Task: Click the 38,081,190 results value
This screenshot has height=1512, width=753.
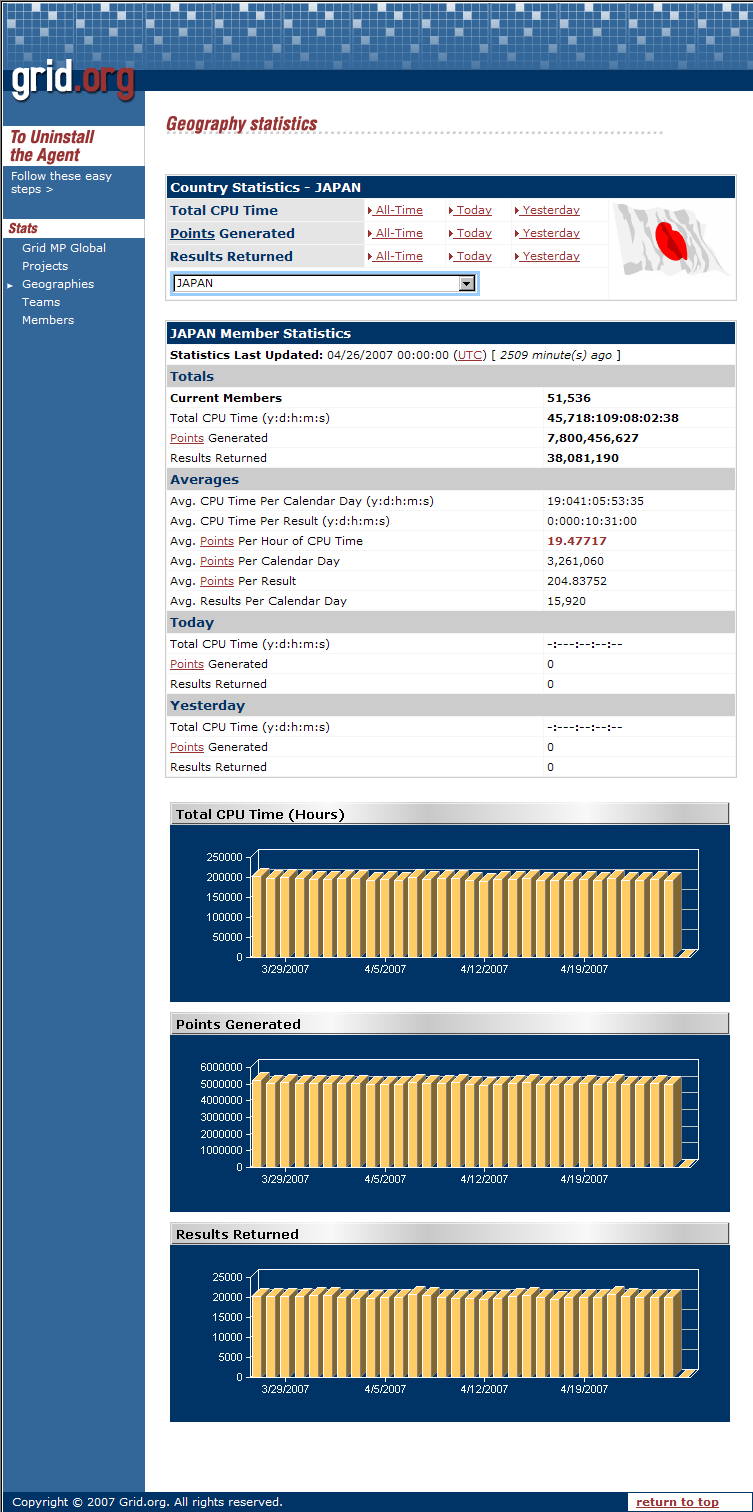Action: pos(583,458)
